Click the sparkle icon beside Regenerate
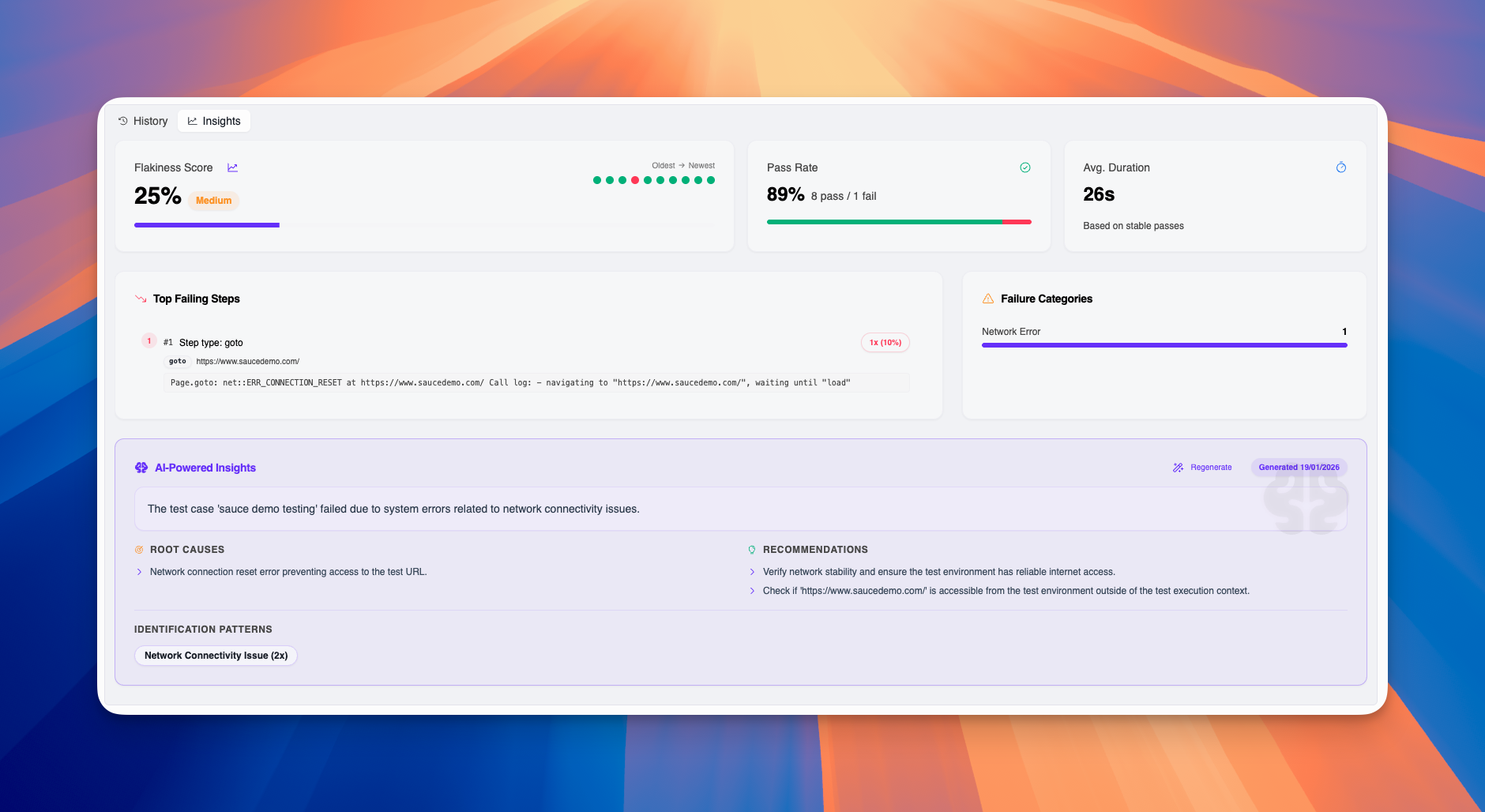 coord(1178,467)
